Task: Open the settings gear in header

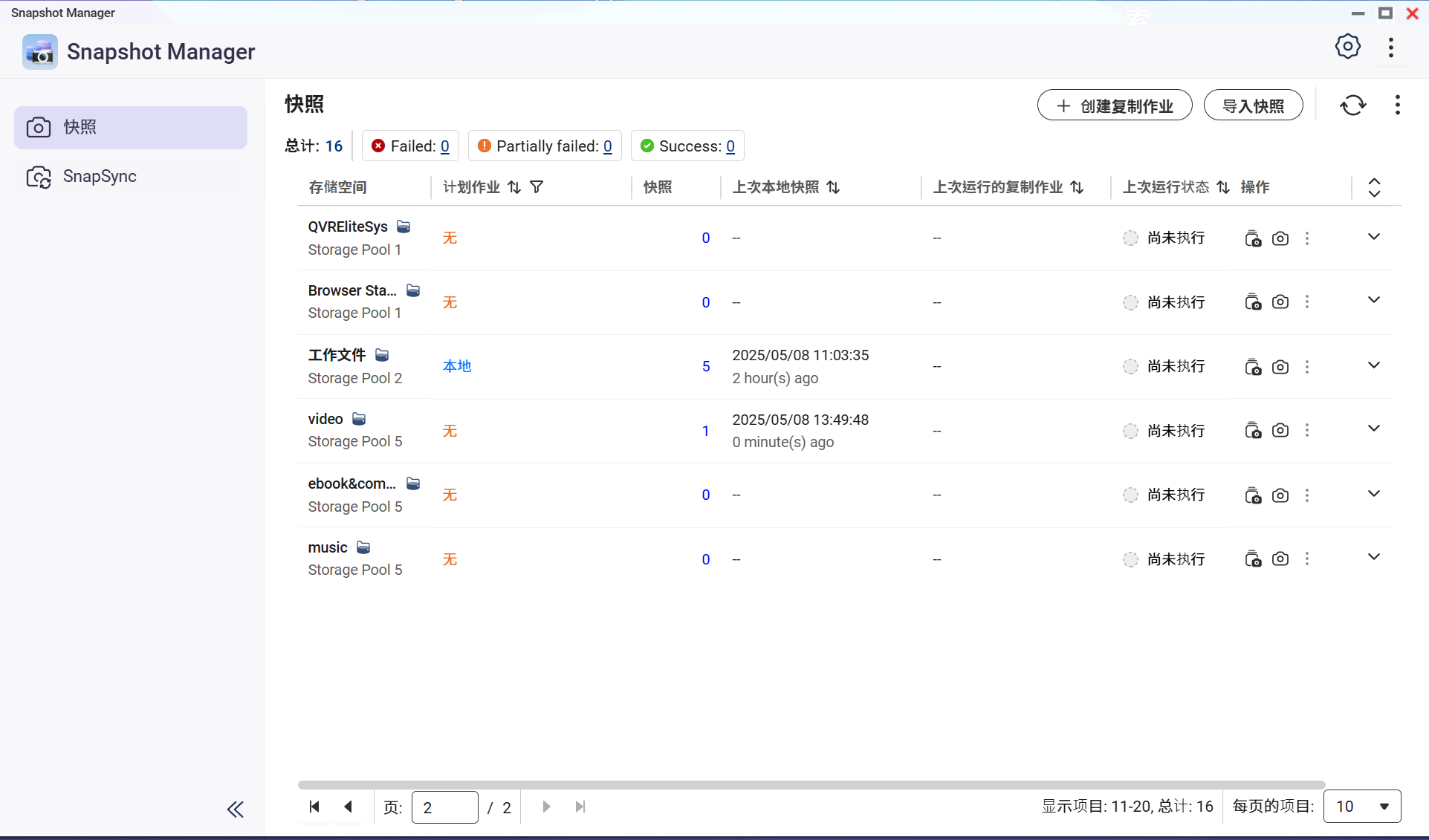Action: [1347, 48]
